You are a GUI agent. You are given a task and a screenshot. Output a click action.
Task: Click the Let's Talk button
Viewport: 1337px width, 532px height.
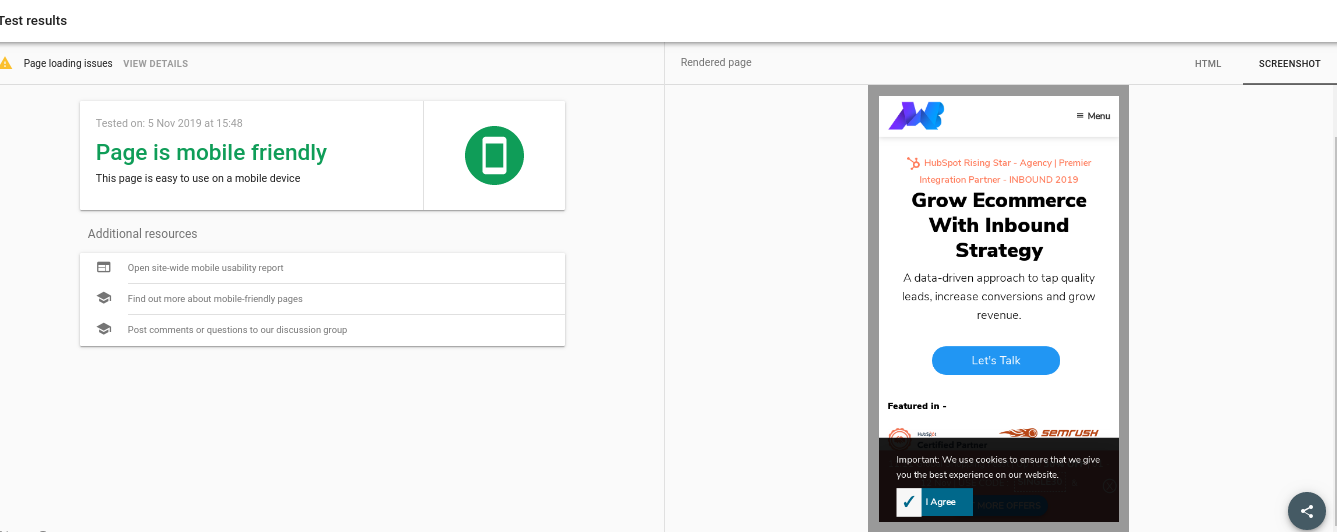click(996, 360)
